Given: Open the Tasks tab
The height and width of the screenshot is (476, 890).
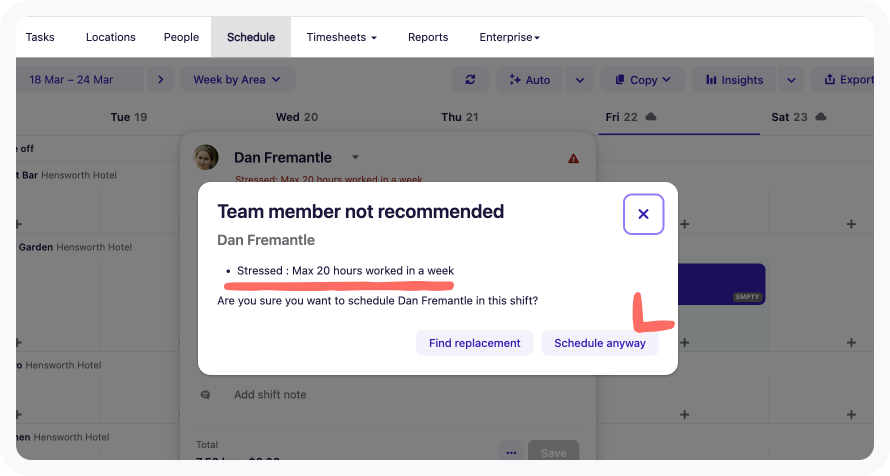Looking at the screenshot, I should click(40, 37).
